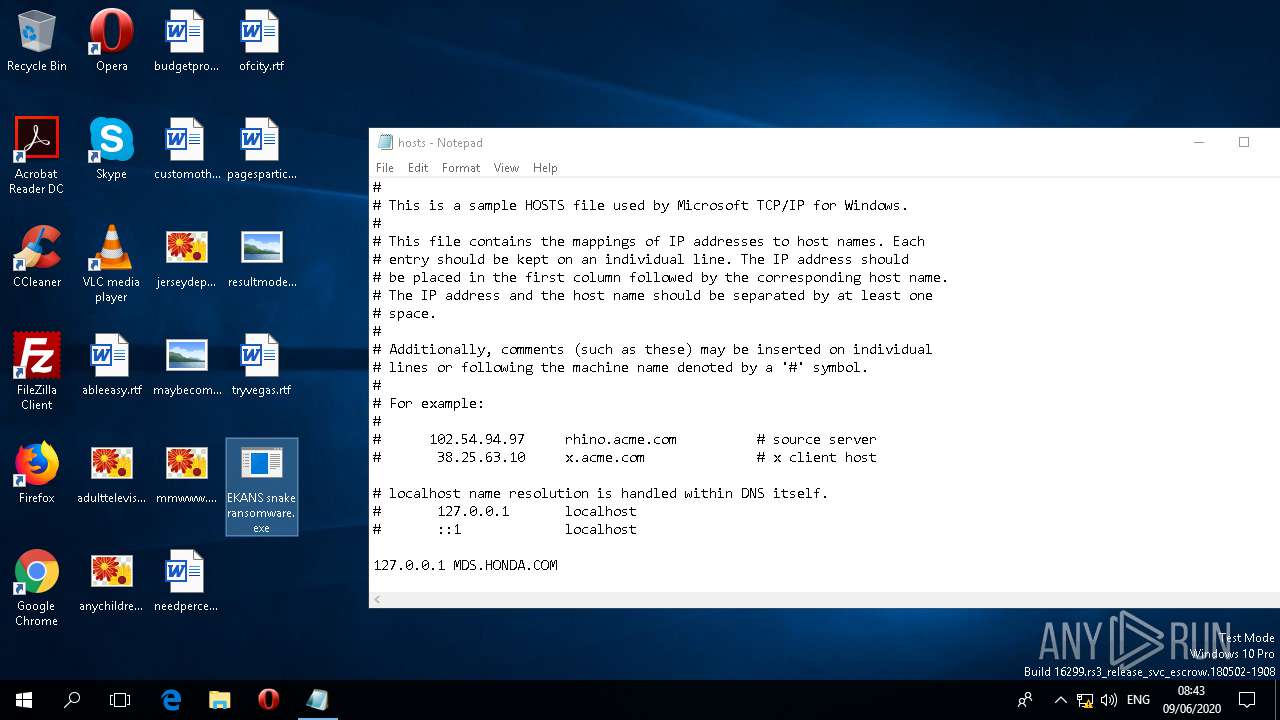Image resolution: width=1280 pixels, height=720 pixels.
Task: Launch Opera from the taskbar
Action: coord(268,700)
